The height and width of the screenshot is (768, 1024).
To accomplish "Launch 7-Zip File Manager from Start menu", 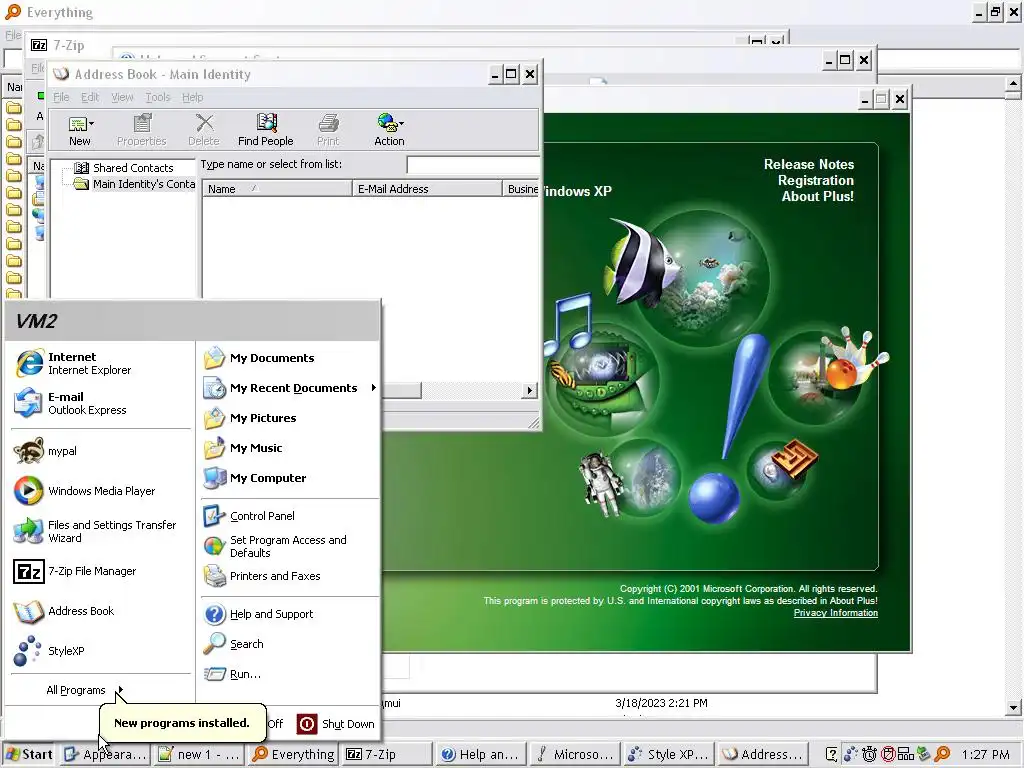I will (x=101, y=571).
